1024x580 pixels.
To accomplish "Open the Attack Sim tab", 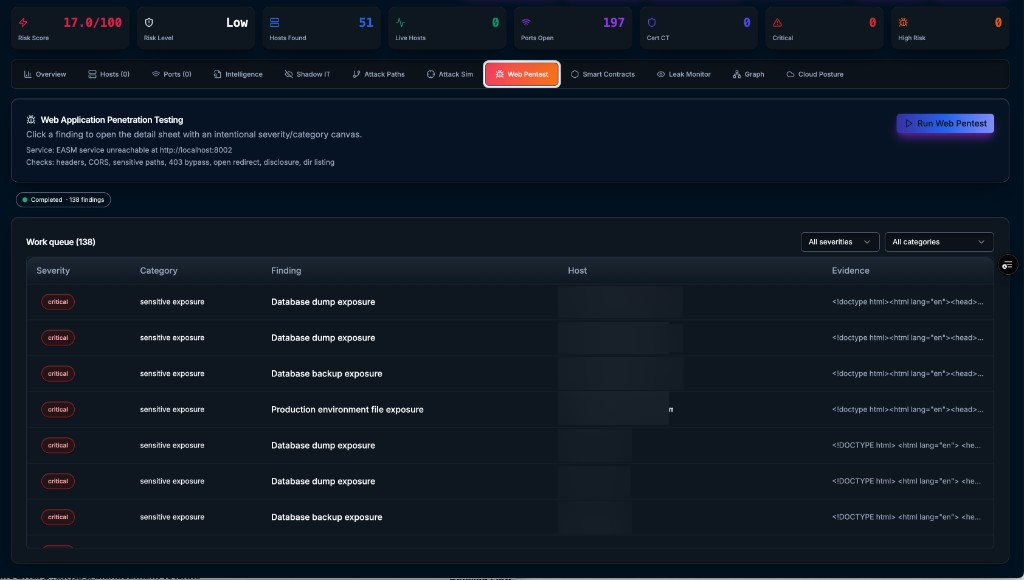I will coord(450,74).
